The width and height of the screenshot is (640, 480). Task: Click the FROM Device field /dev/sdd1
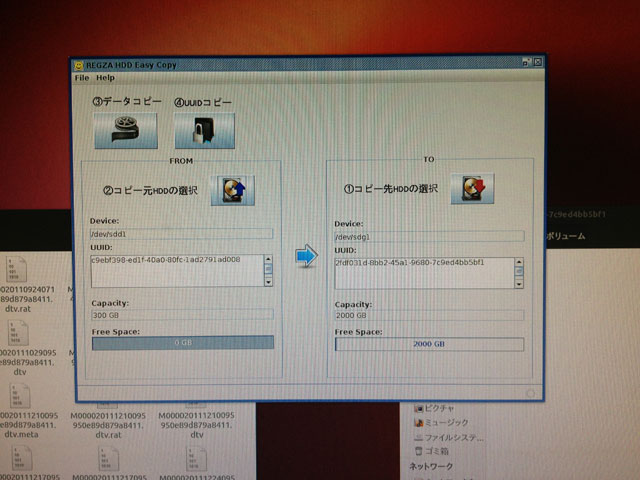181,234
